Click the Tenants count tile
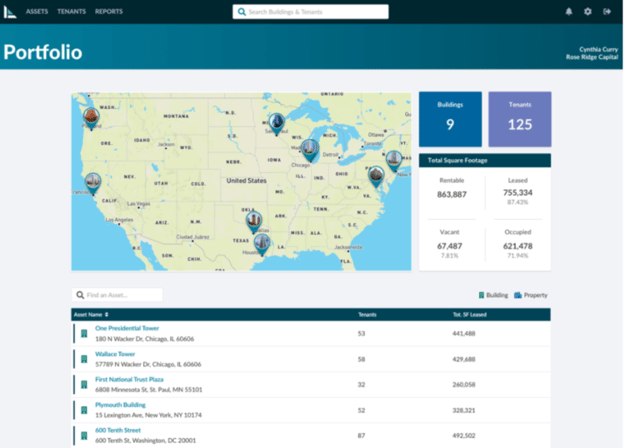625x448 pixels. [x=520, y=119]
